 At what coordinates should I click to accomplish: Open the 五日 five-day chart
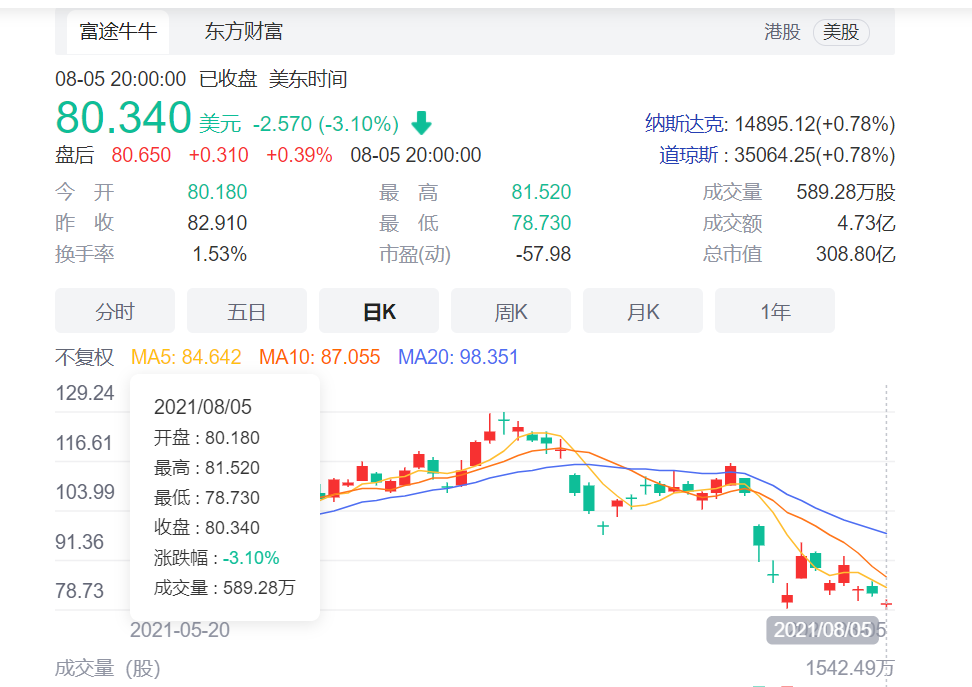click(246, 310)
